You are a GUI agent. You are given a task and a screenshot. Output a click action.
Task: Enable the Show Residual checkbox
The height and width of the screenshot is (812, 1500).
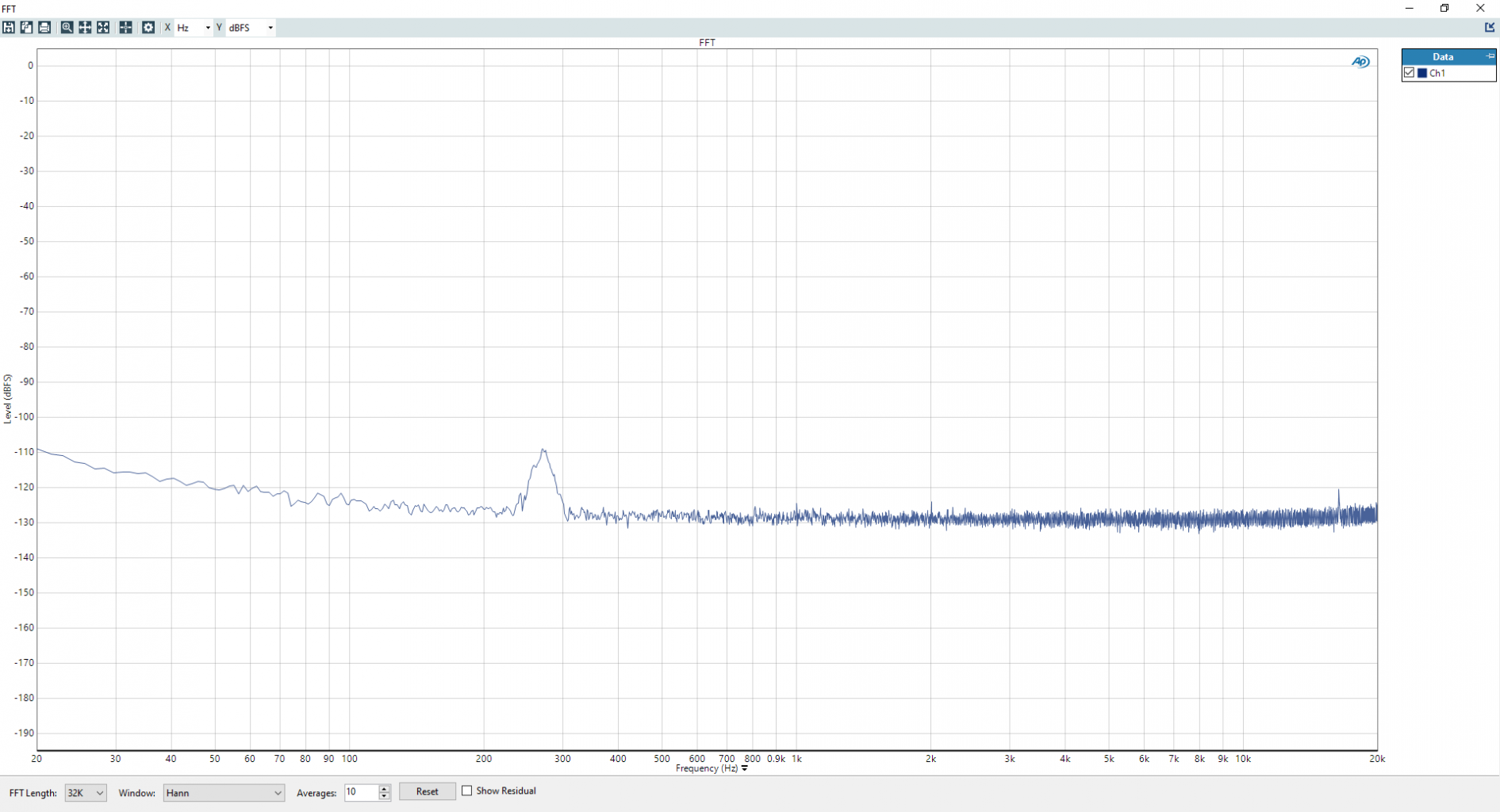tap(467, 791)
